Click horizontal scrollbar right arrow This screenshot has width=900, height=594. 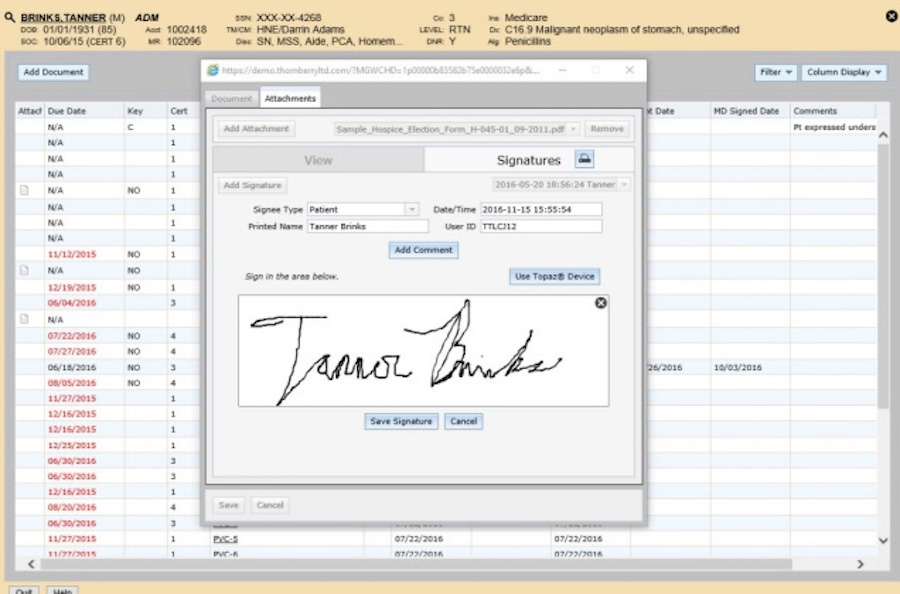[x=860, y=564]
